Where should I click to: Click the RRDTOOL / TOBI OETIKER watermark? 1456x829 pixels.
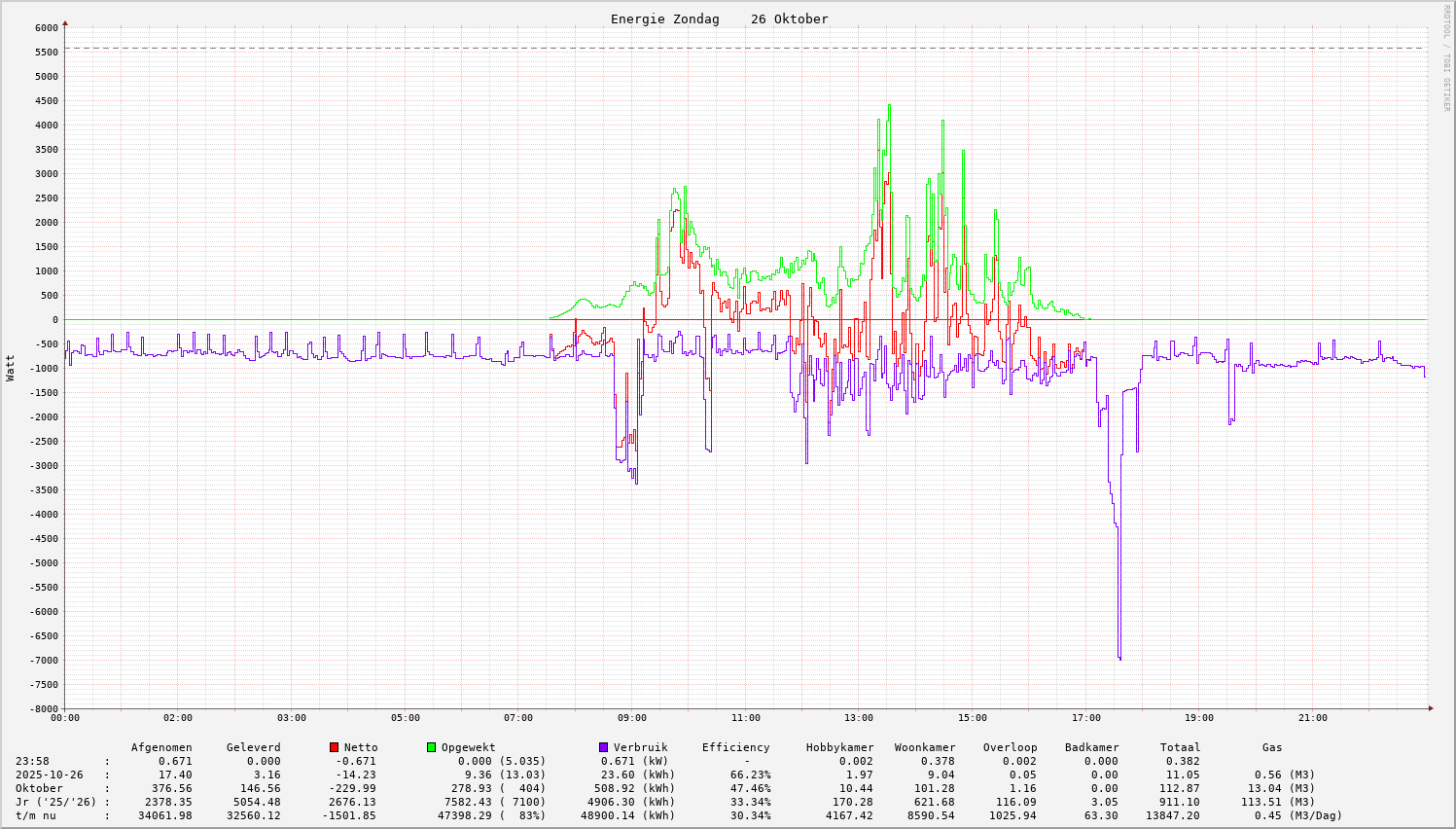click(x=1446, y=56)
